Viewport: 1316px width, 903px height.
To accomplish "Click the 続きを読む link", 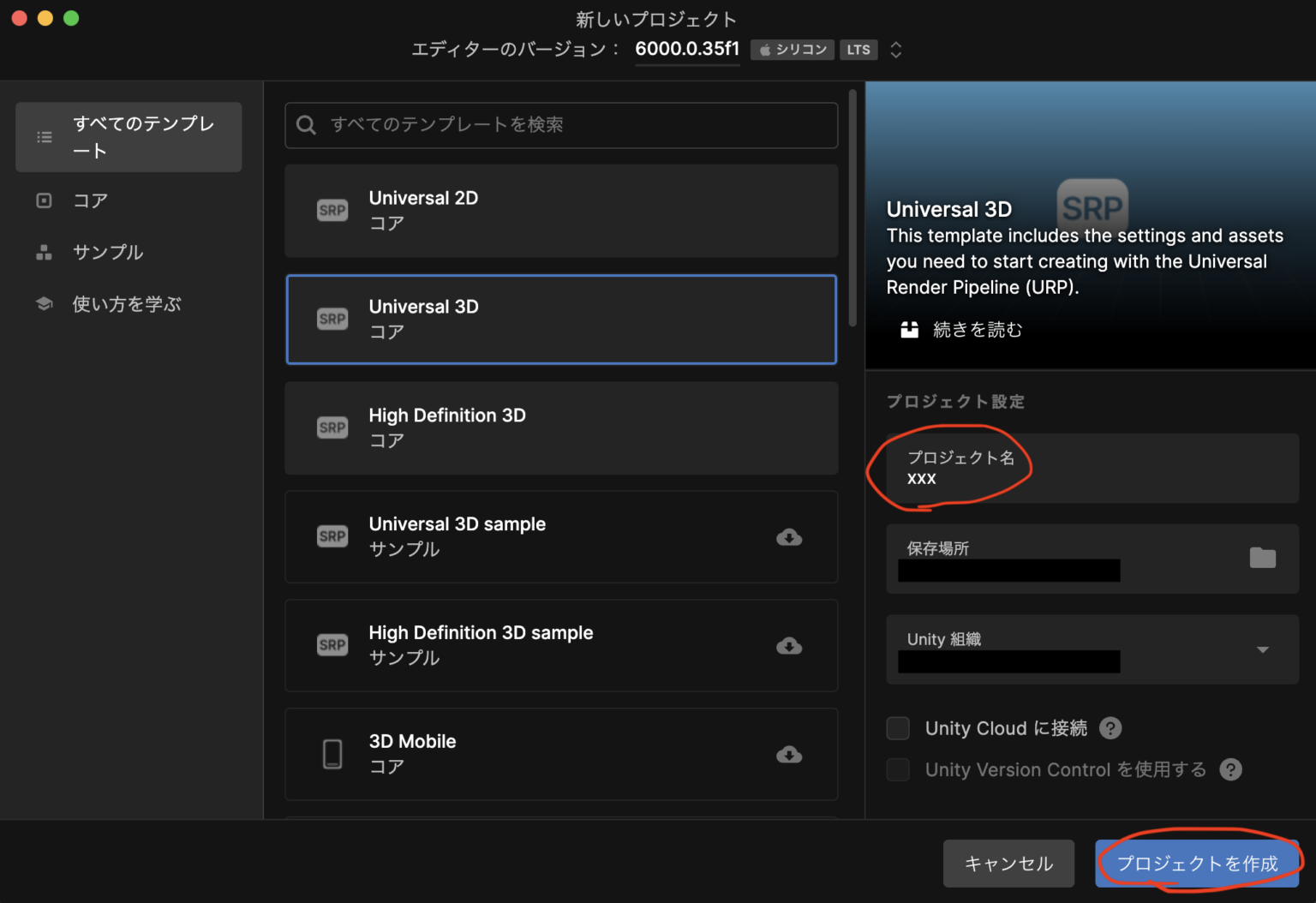I will click(x=978, y=329).
